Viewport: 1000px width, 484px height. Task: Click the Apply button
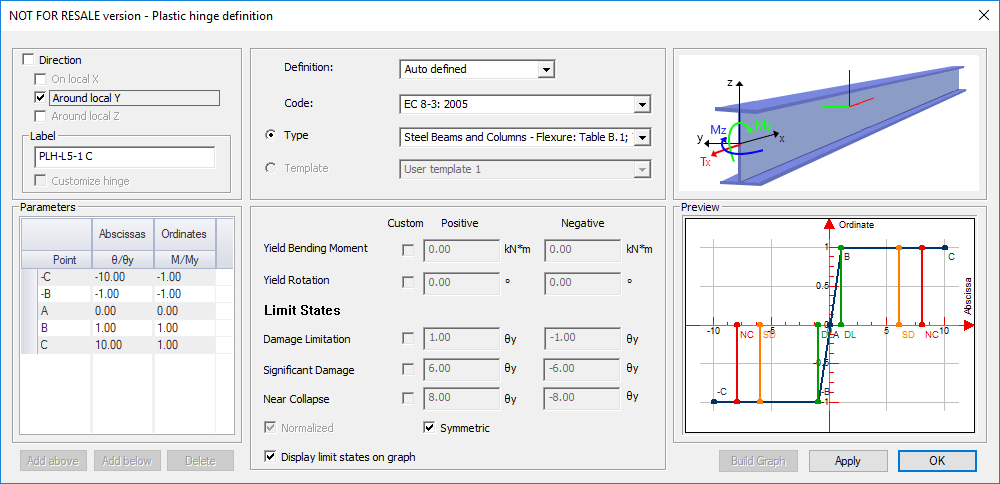click(848, 461)
